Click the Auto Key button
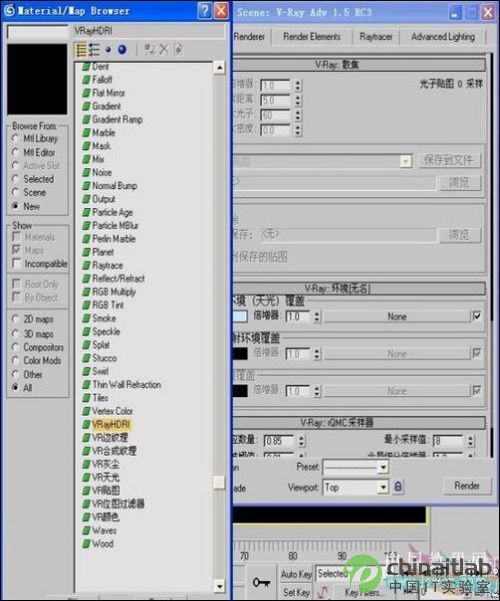Screen dimensions: 500x601 pyautogui.click(x=296, y=574)
